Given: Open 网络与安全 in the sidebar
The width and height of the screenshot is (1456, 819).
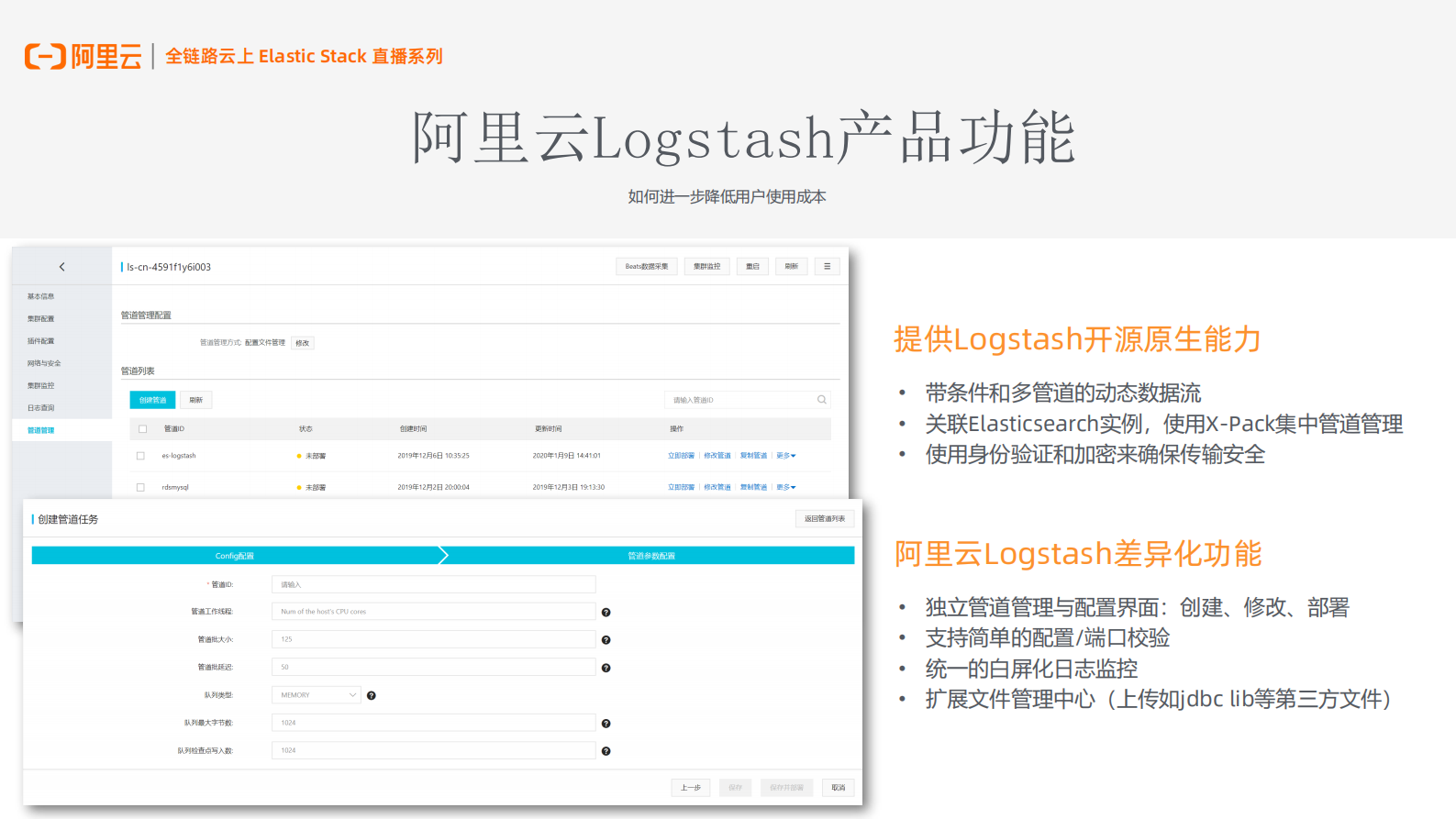Looking at the screenshot, I should pyautogui.click(x=44, y=363).
